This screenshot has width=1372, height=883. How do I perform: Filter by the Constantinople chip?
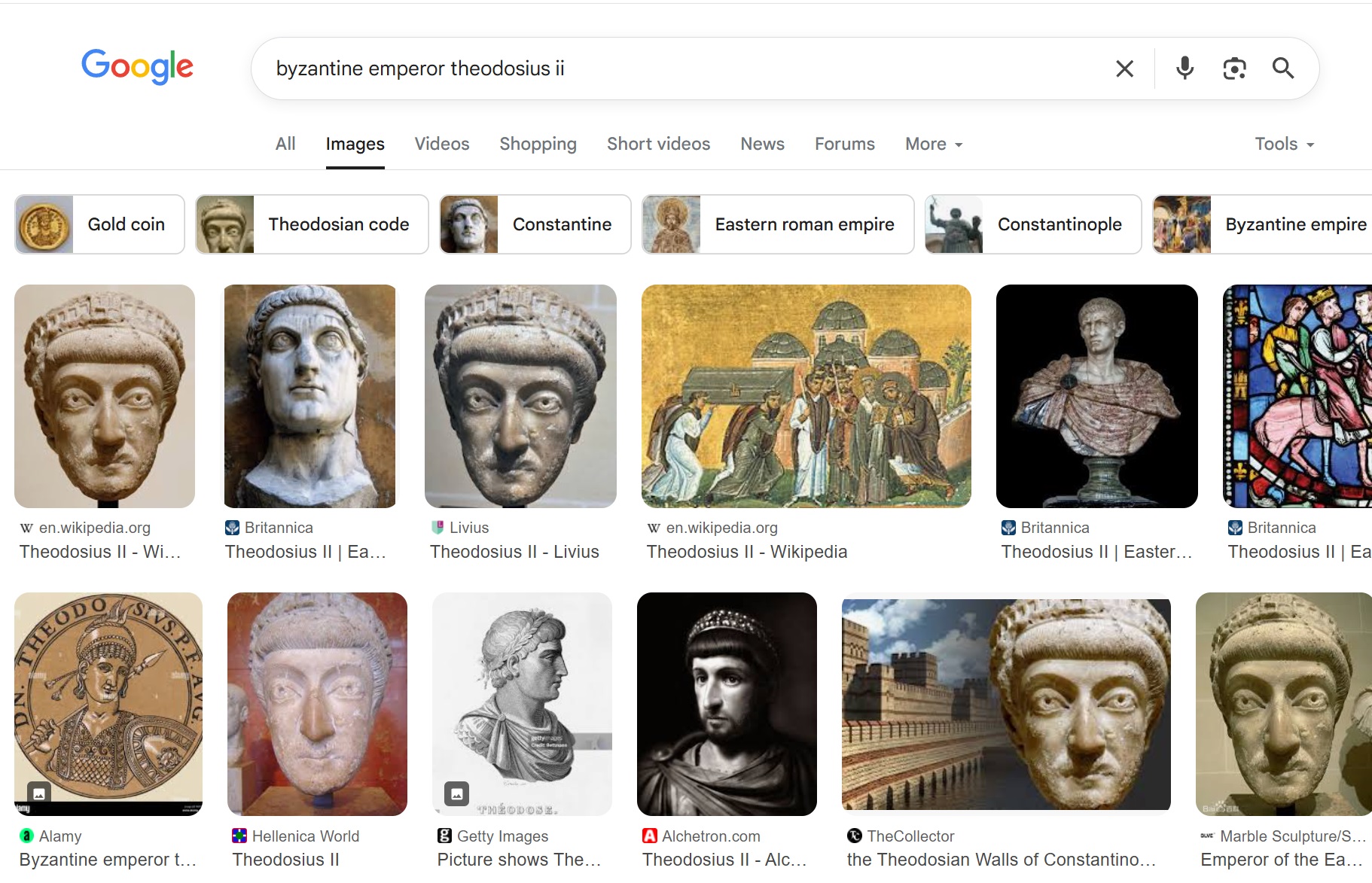tap(1033, 224)
